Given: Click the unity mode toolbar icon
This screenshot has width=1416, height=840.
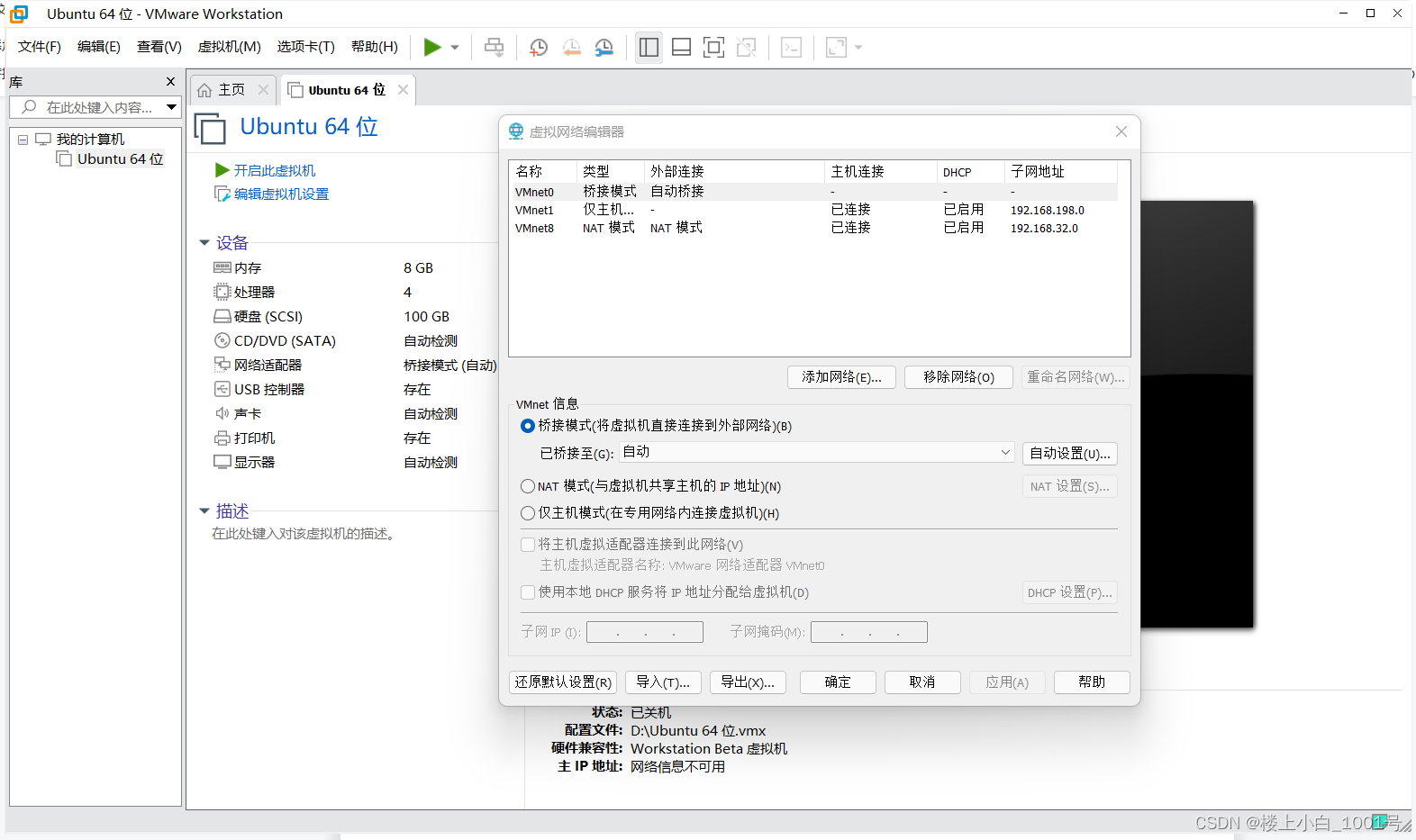Looking at the screenshot, I should (747, 47).
